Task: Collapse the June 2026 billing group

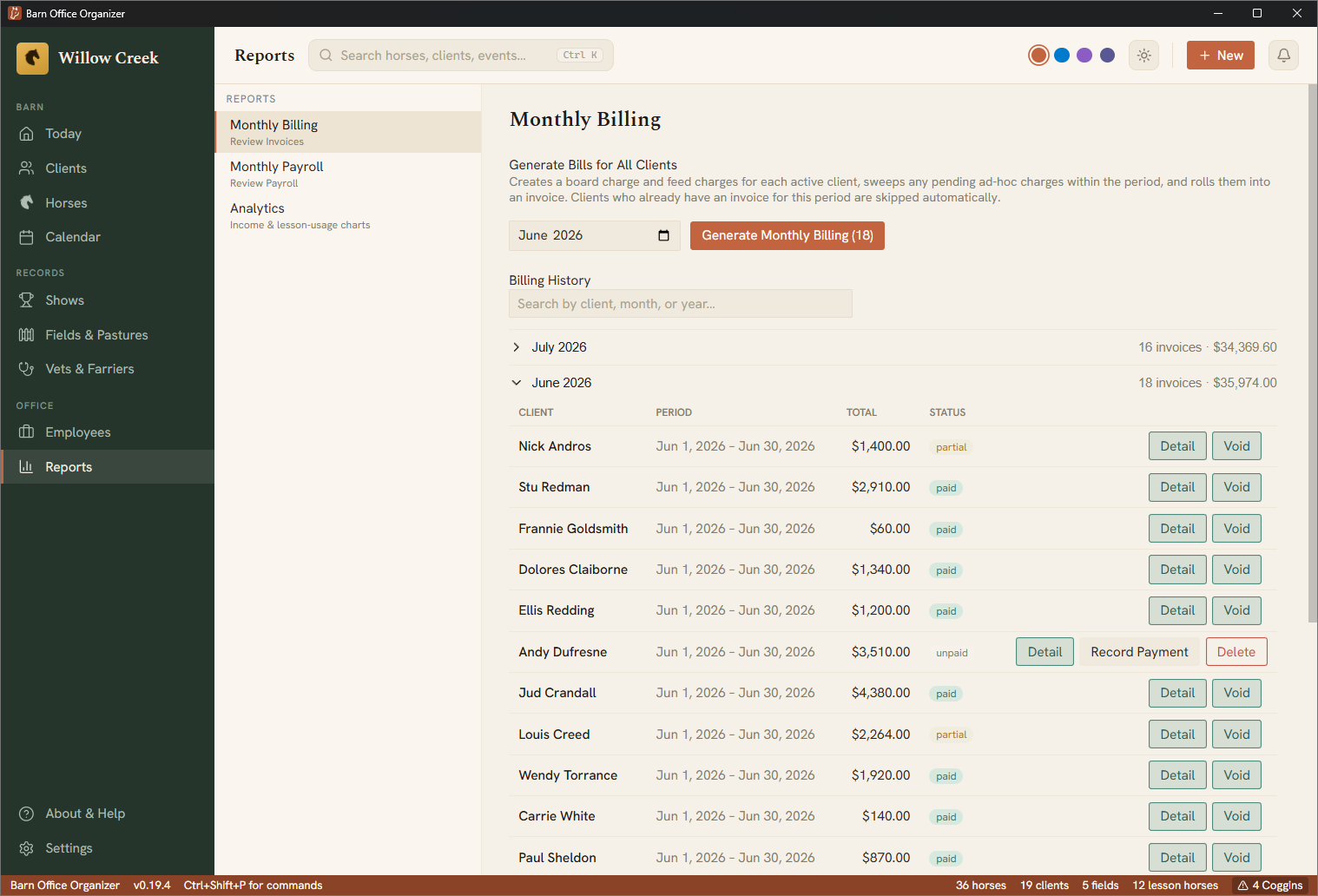Action: 893,383
